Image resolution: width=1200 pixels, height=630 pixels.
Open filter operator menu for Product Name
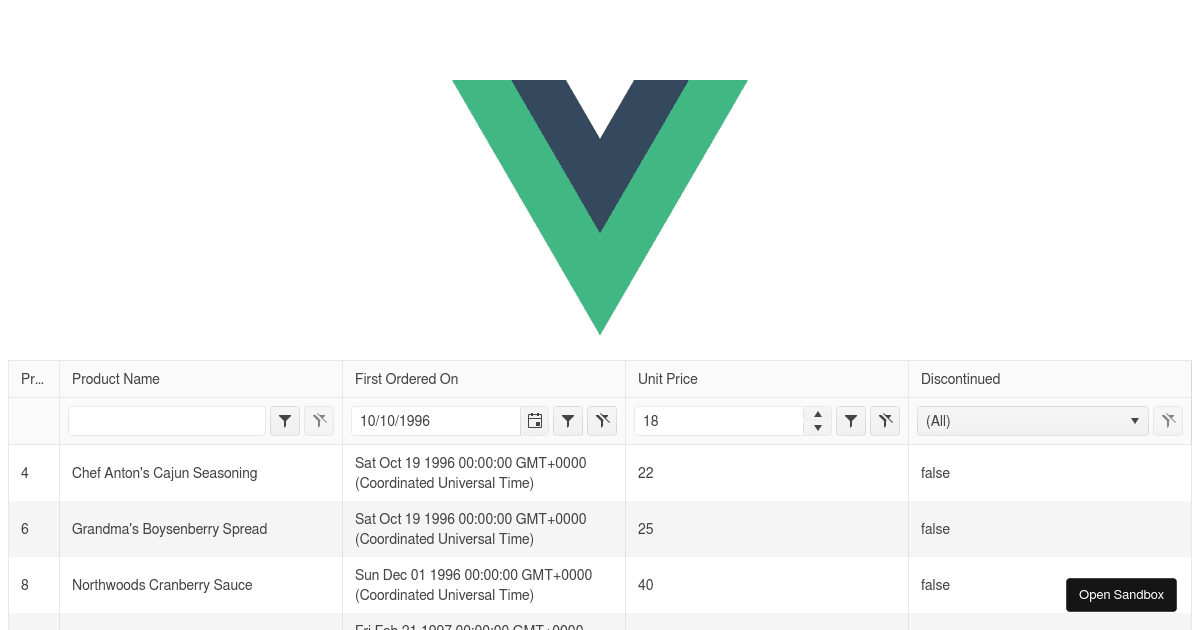(285, 421)
